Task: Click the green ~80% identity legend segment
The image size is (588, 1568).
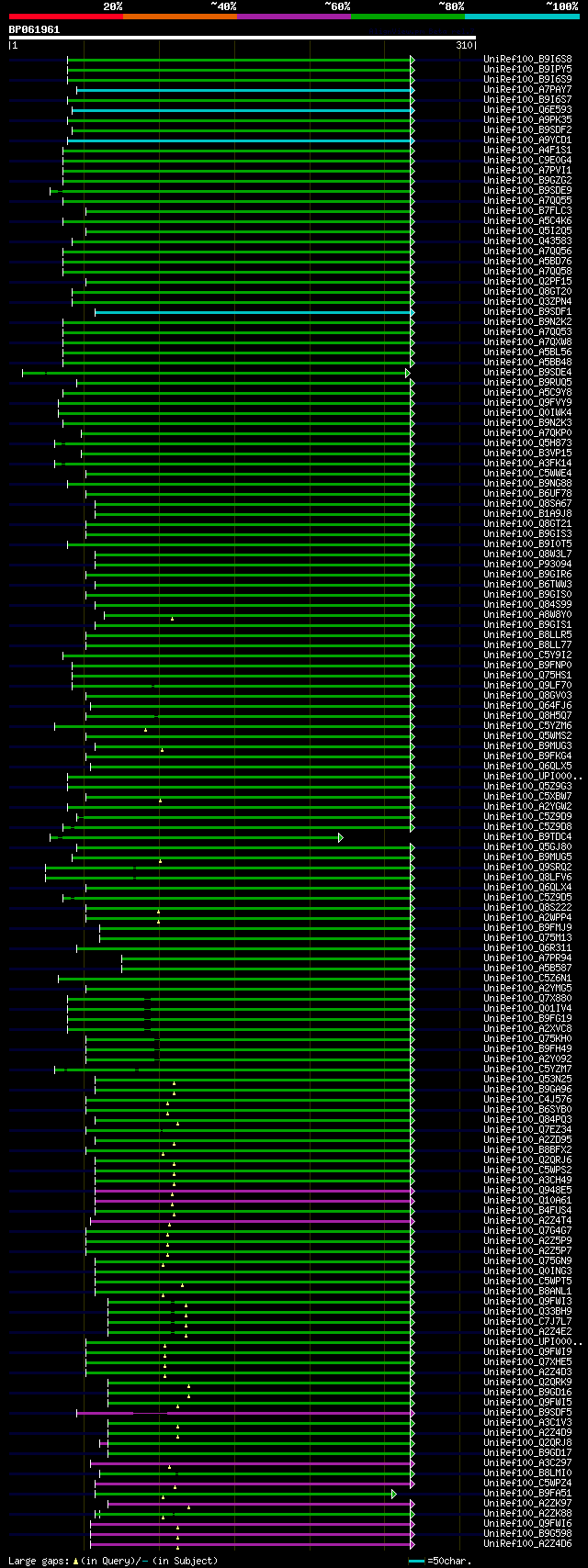Action: click(x=408, y=16)
